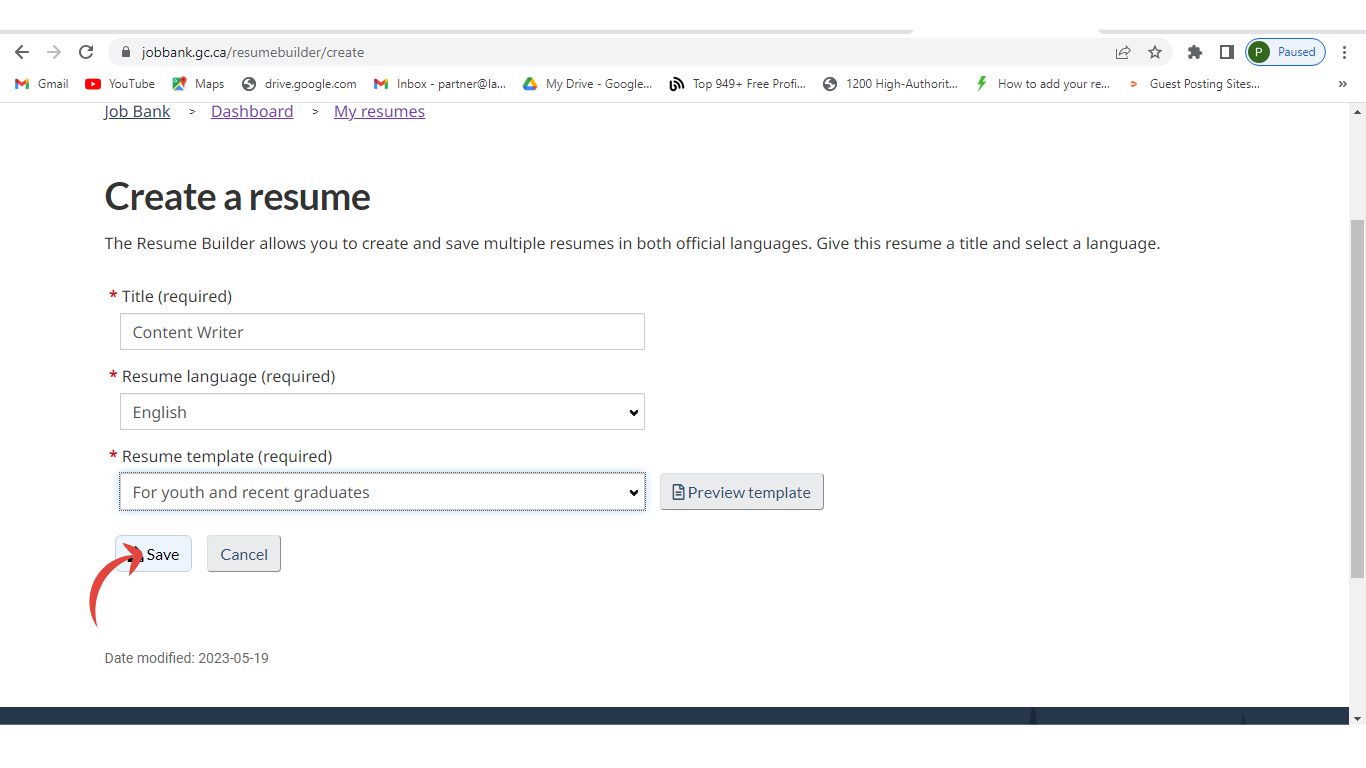The image size is (1366, 768).
Task: Click the Title input field
Action: pyautogui.click(x=382, y=332)
